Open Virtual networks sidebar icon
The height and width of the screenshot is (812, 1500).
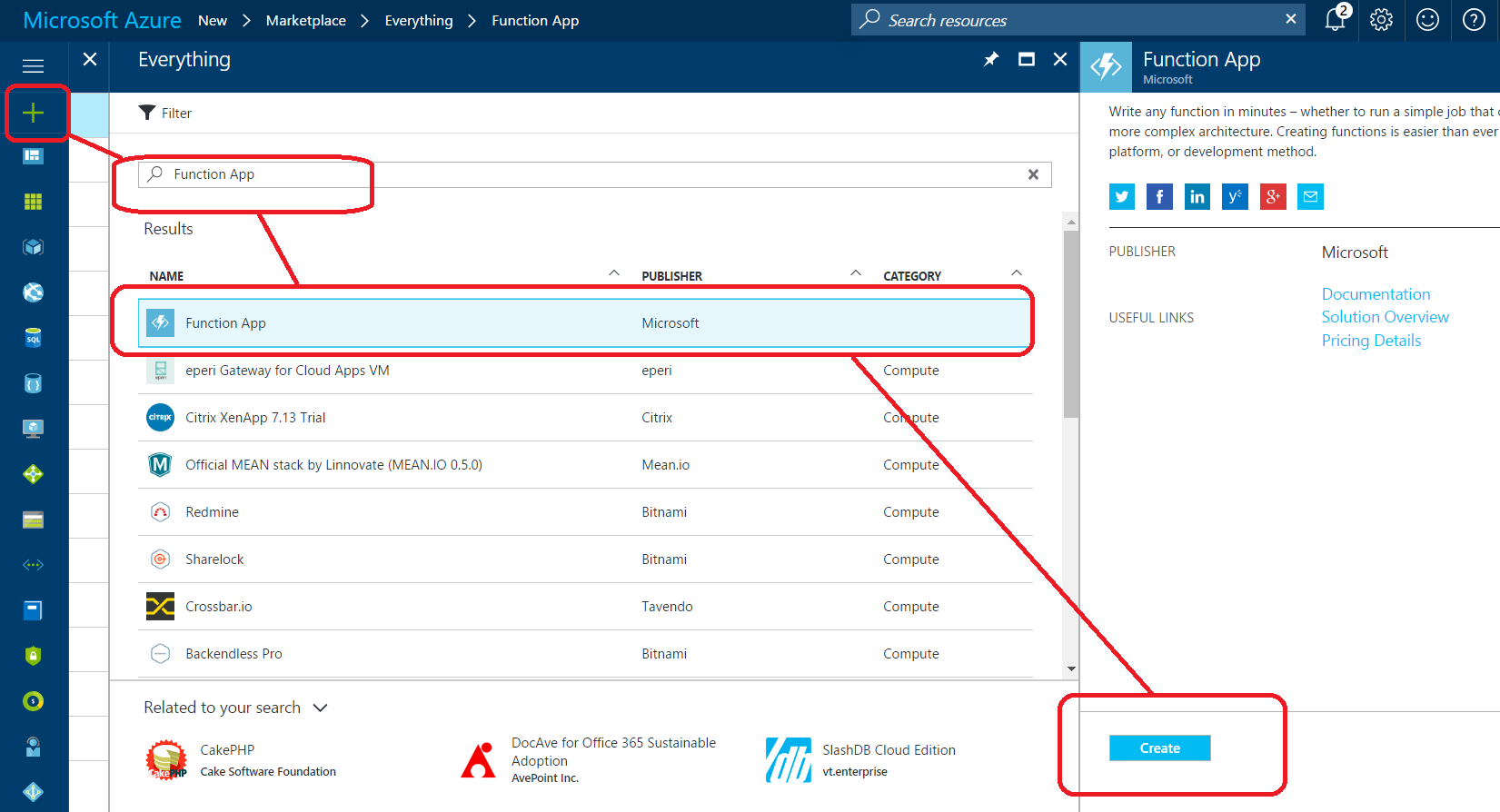click(x=34, y=565)
